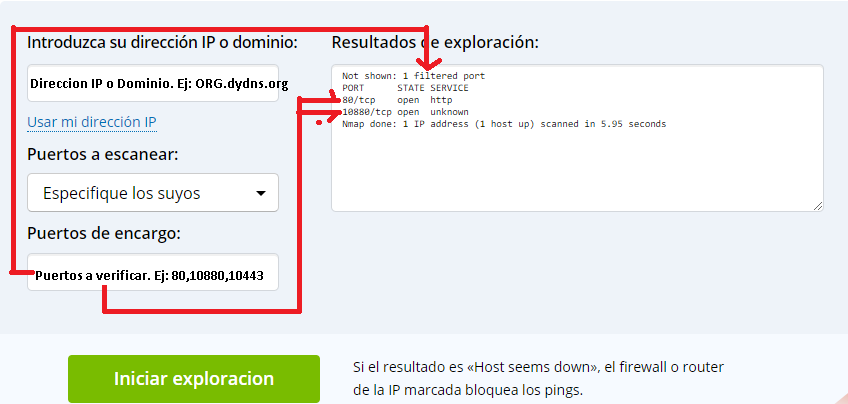
Task: Click the "Not shown: 1 filtered port" line
Action: [x=413, y=76]
